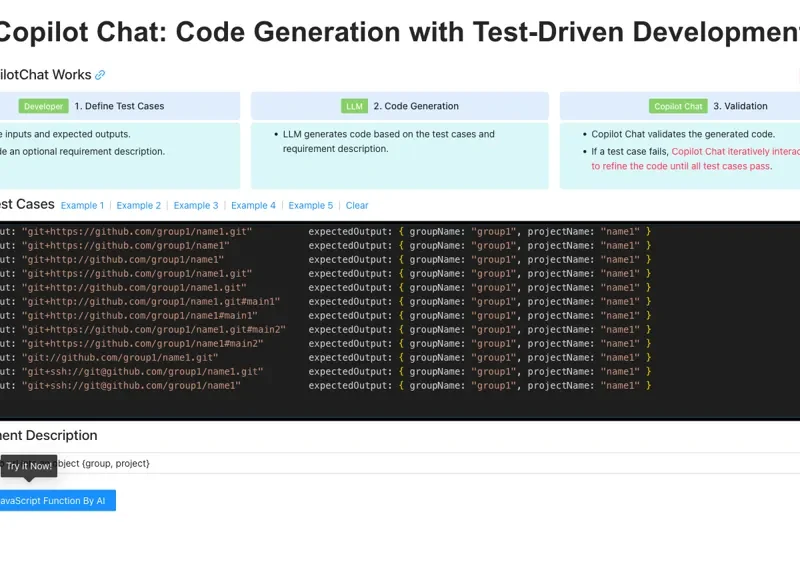The width and height of the screenshot is (800, 576).
Task: Load Example 5 test cases
Action: tap(311, 205)
